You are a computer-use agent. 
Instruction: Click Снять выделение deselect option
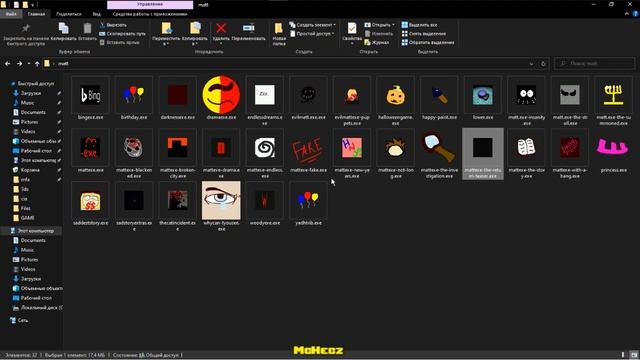tap(424, 33)
